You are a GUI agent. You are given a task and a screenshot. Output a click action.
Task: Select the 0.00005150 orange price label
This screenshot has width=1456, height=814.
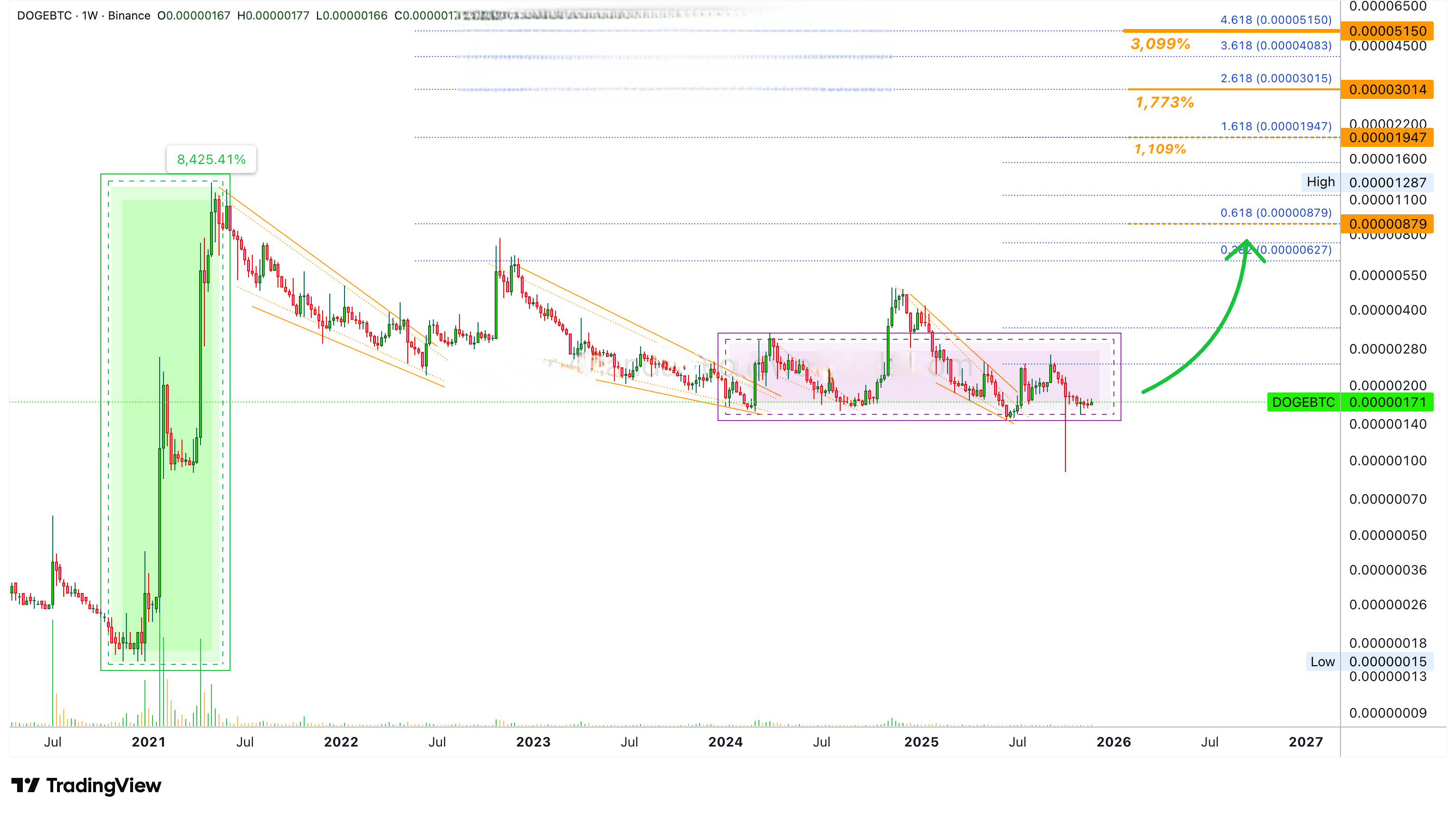pos(1387,31)
